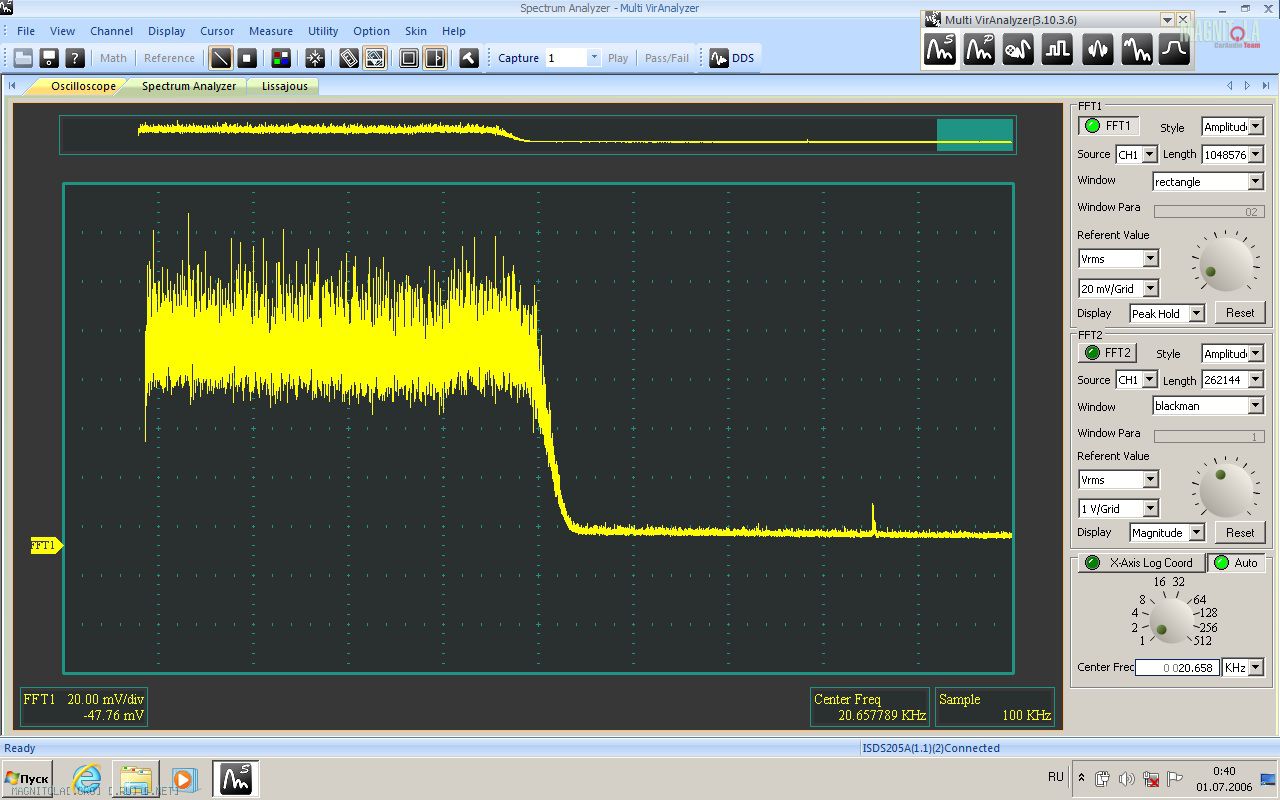Select the Spectrum Analyzer S icon in VirAnalyzer
Screen dimensions: 1280x800
[x=940, y=49]
